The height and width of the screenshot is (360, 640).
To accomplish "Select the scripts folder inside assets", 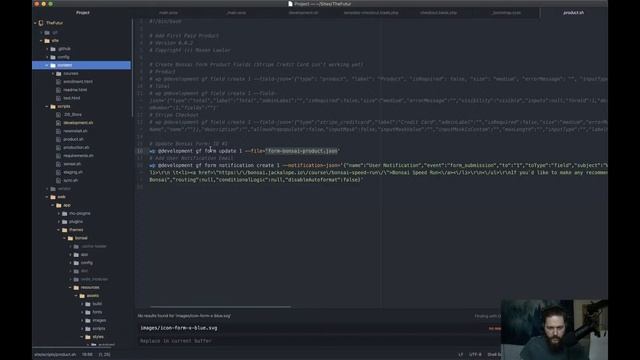I will (99, 329).
